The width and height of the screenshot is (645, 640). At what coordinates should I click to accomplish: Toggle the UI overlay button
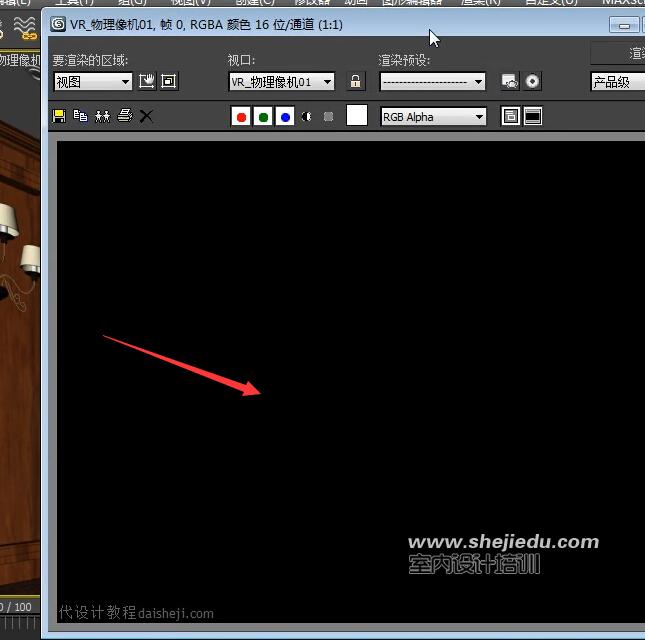[x=510, y=116]
